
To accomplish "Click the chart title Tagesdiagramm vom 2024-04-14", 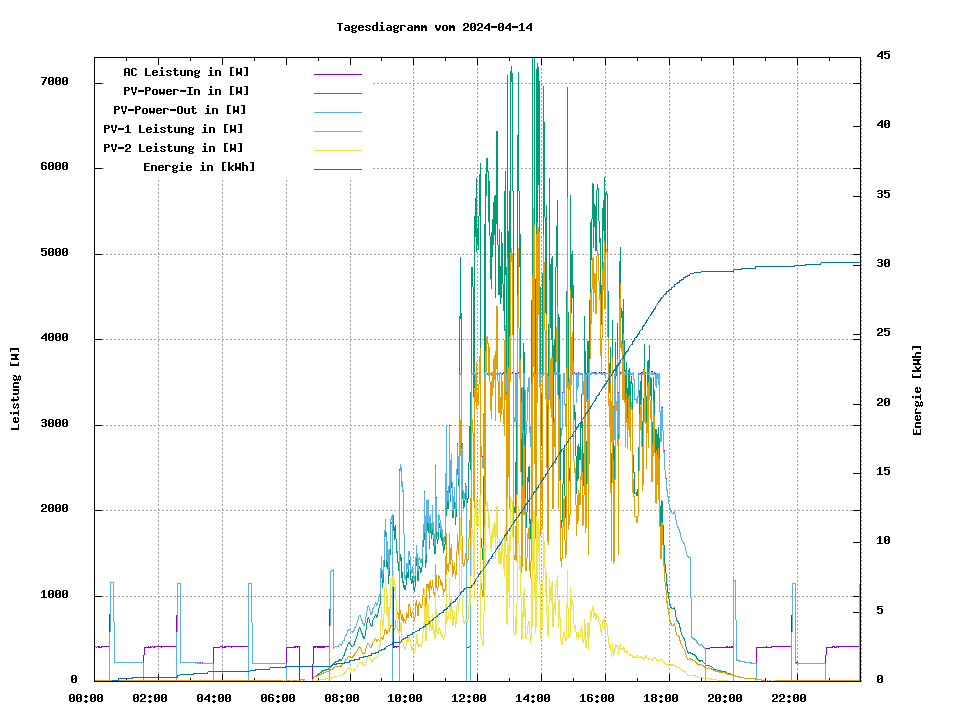I will (435, 27).
